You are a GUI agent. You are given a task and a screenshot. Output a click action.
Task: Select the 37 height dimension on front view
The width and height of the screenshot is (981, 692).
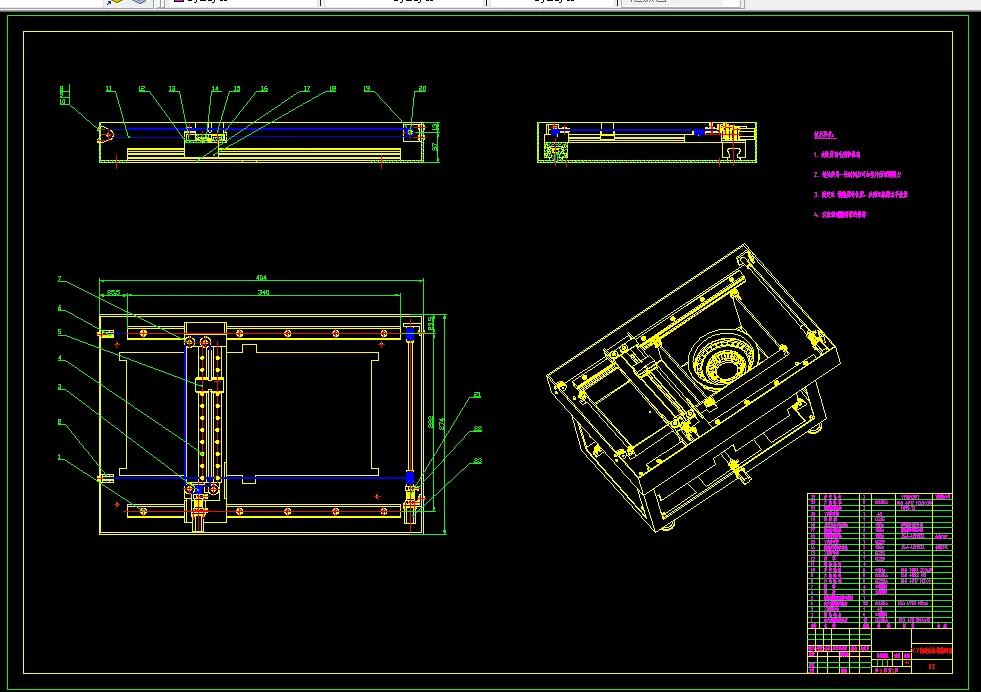click(435, 146)
